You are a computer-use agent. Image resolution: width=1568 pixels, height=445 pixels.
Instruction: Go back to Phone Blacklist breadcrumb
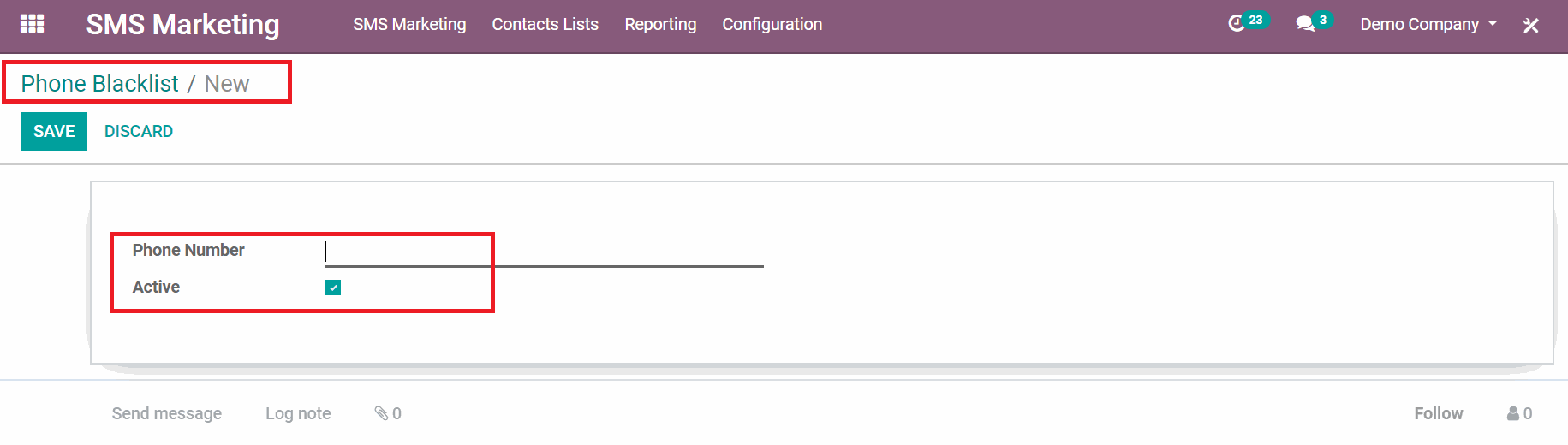99,83
